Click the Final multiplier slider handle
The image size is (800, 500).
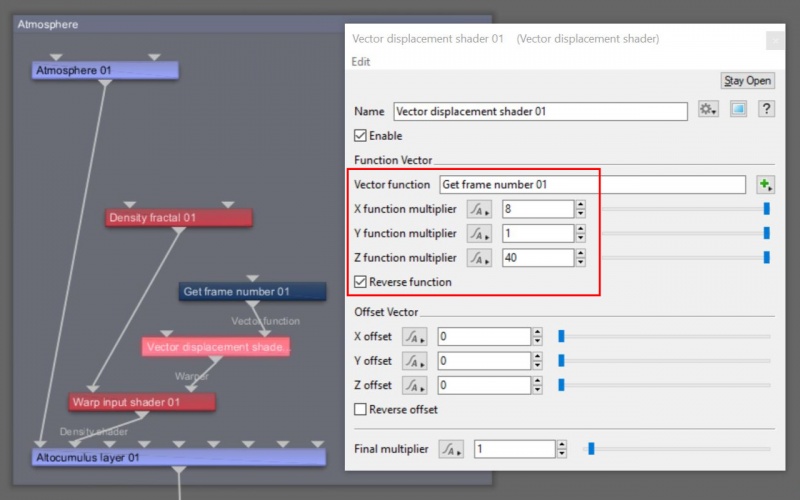tap(591, 449)
